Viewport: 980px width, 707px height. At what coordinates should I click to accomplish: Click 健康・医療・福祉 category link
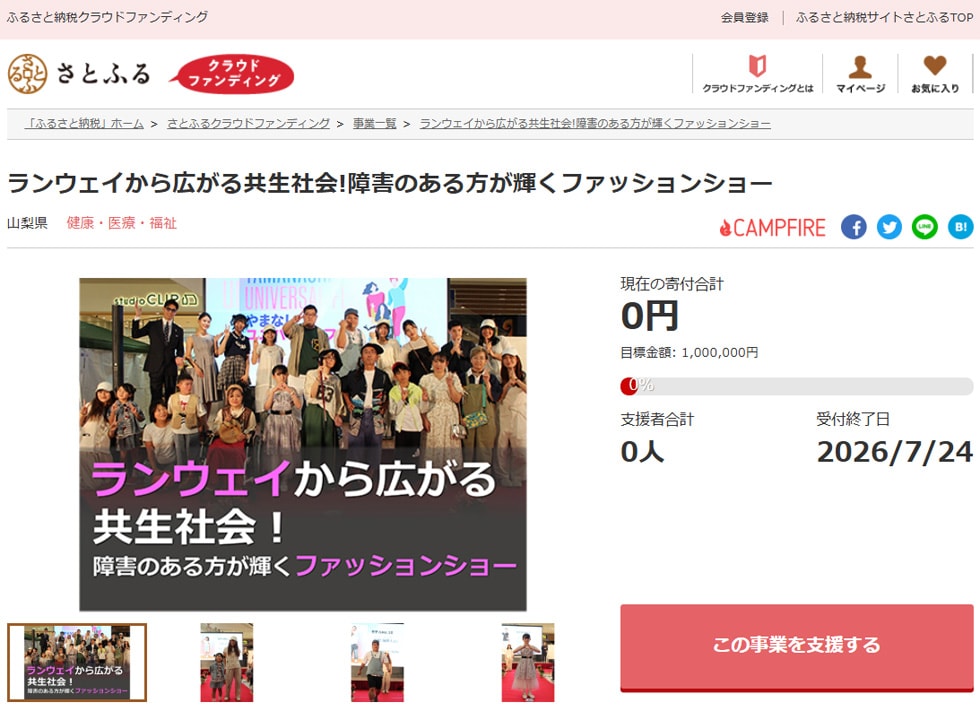(122, 223)
